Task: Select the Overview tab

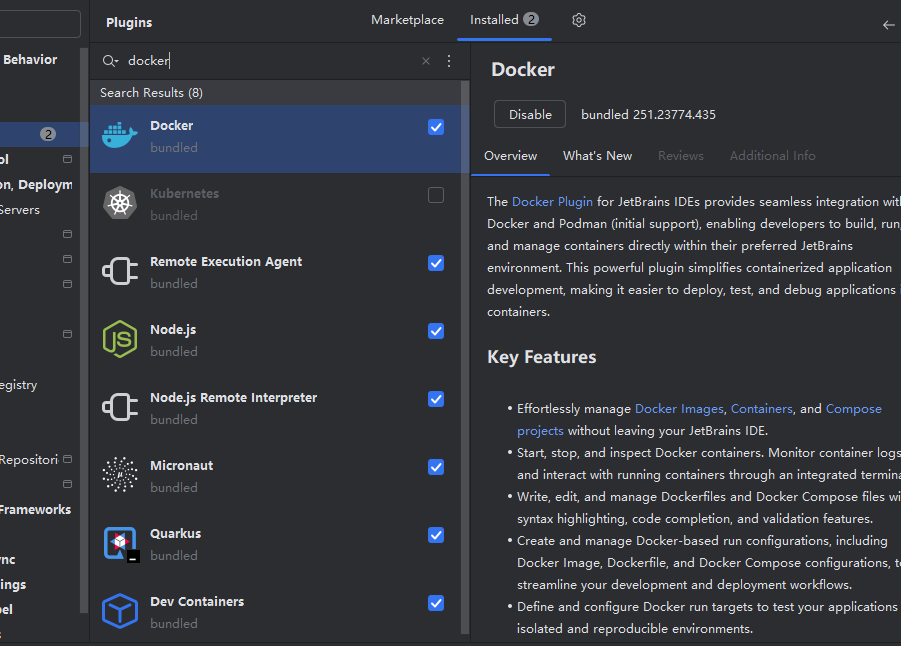Action: click(510, 156)
